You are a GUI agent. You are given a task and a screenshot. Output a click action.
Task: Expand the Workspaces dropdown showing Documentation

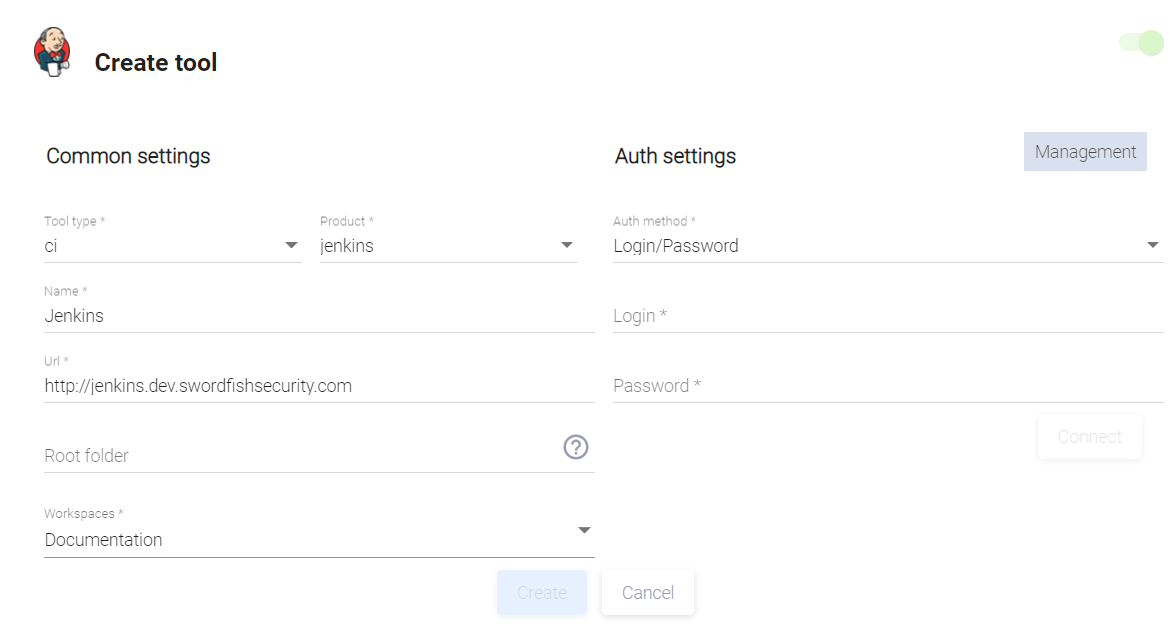point(318,540)
